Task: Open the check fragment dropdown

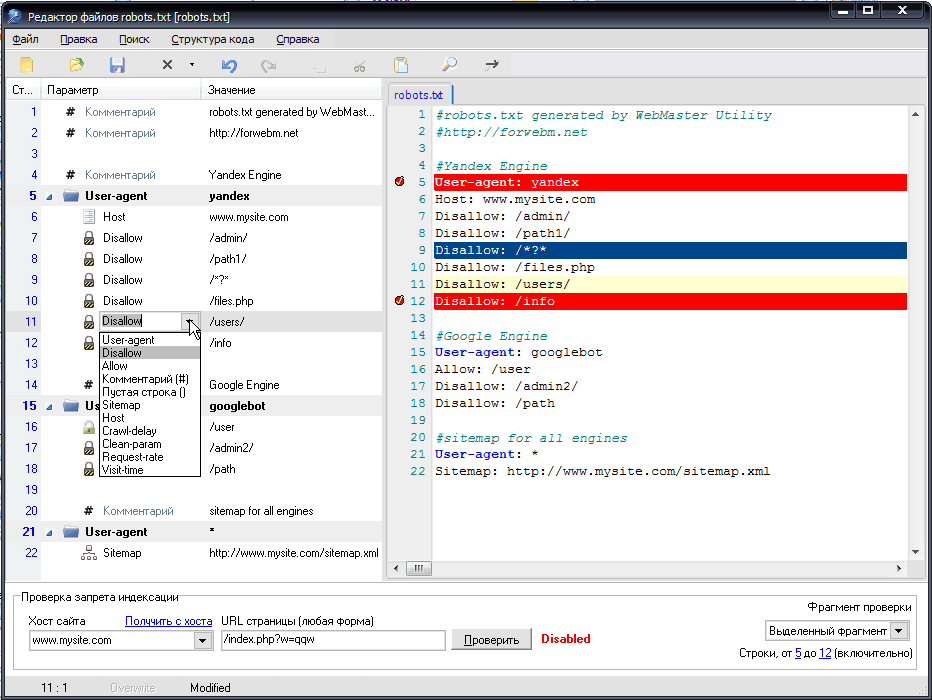Action: point(899,631)
